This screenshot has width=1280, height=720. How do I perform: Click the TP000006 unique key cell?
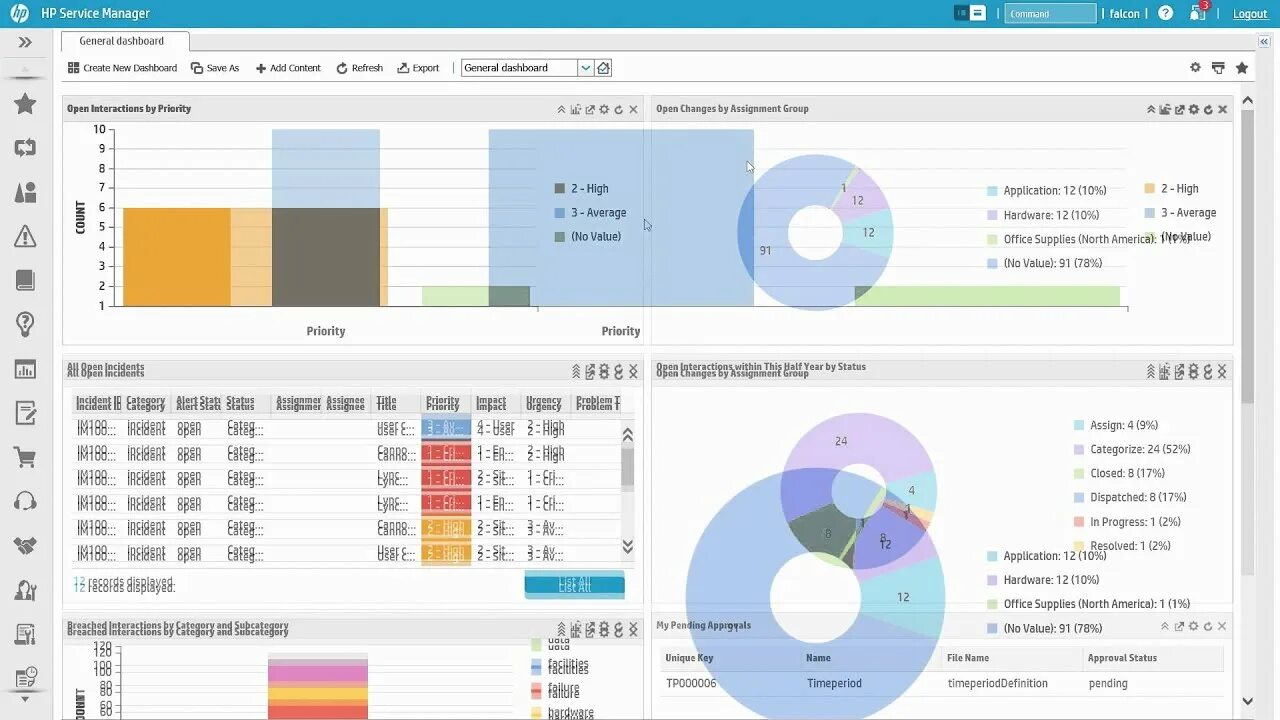click(691, 684)
